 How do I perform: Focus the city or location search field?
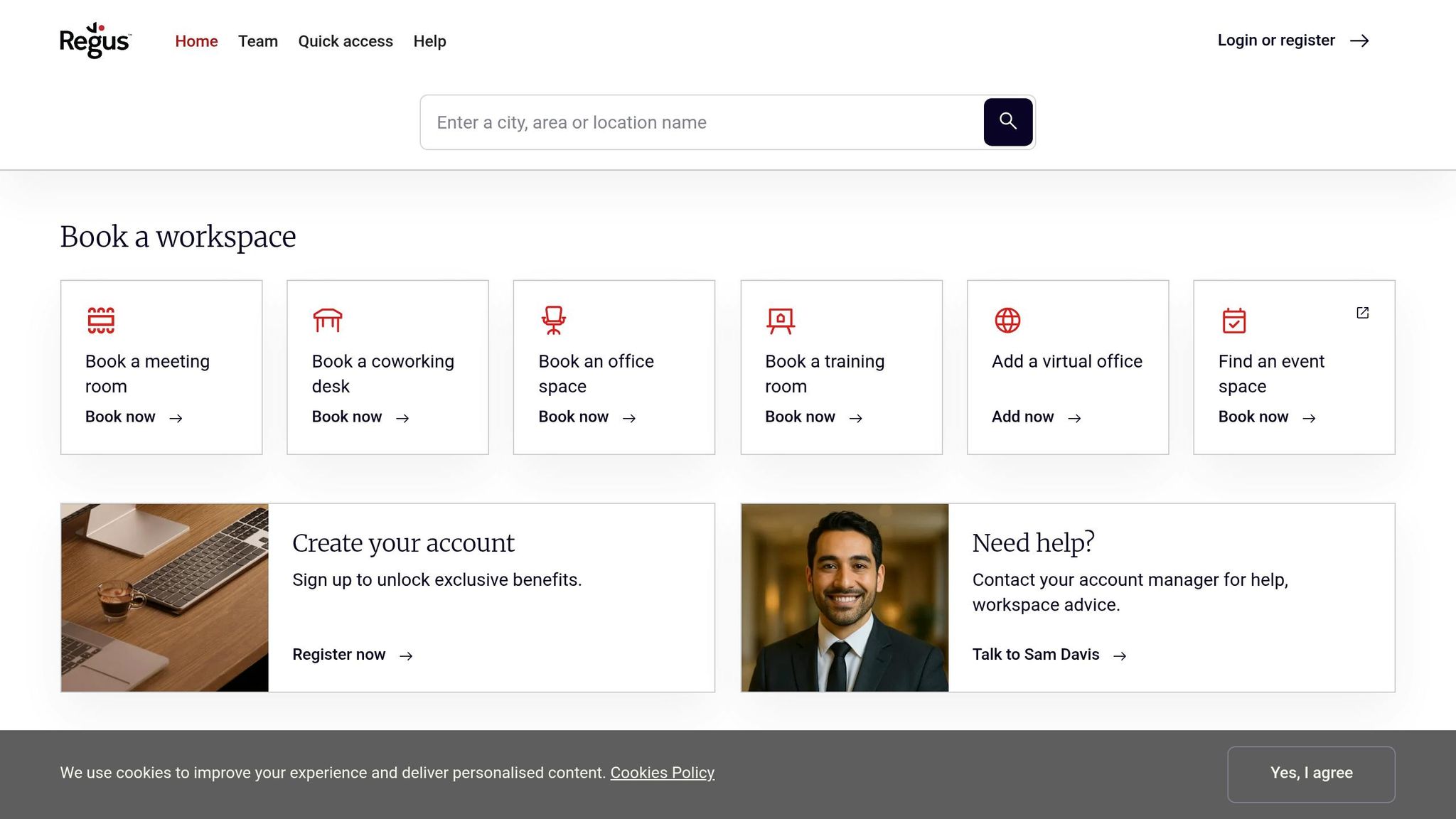(x=702, y=122)
